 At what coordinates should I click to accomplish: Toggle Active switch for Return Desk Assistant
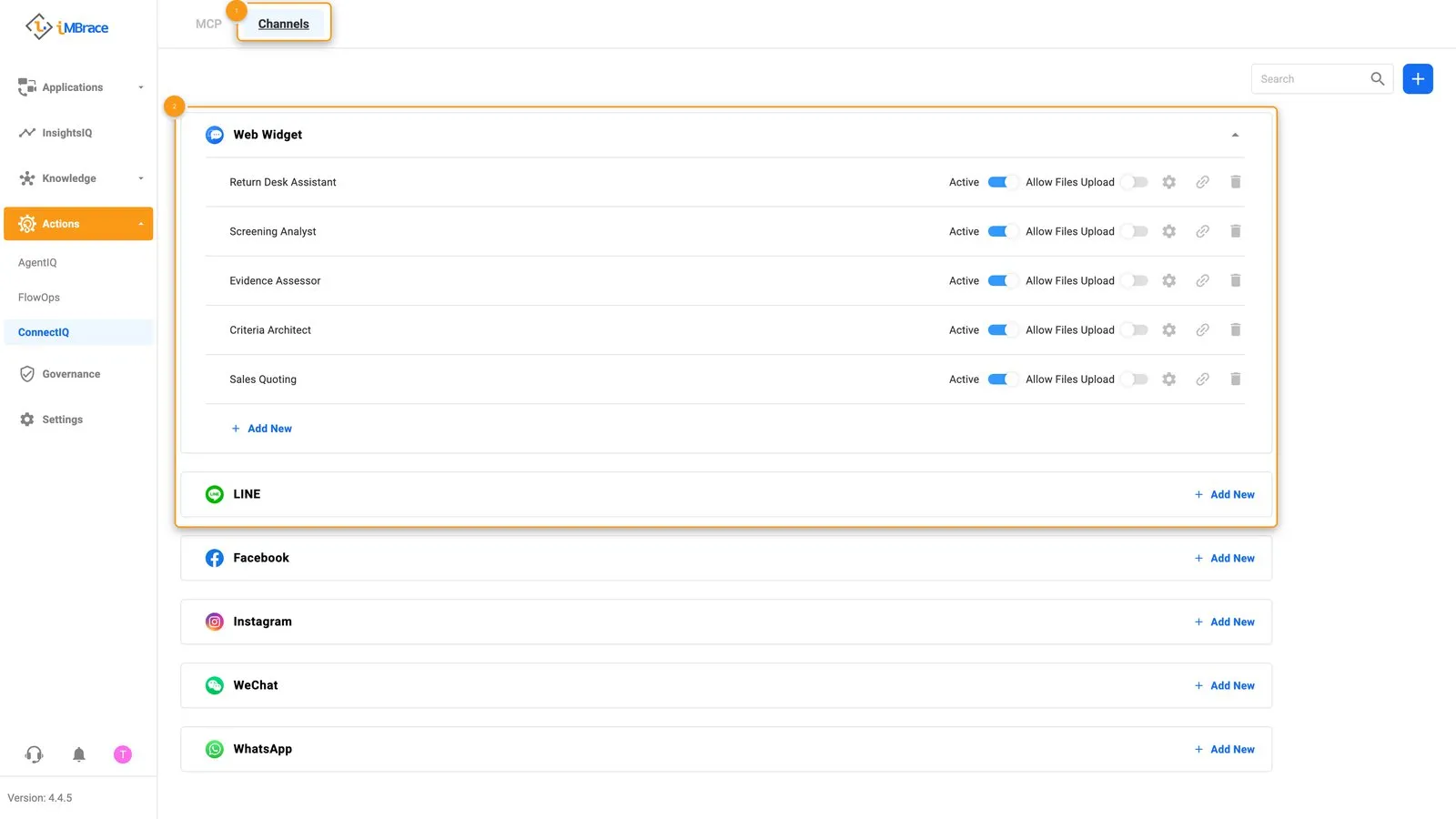[1003, 182]
